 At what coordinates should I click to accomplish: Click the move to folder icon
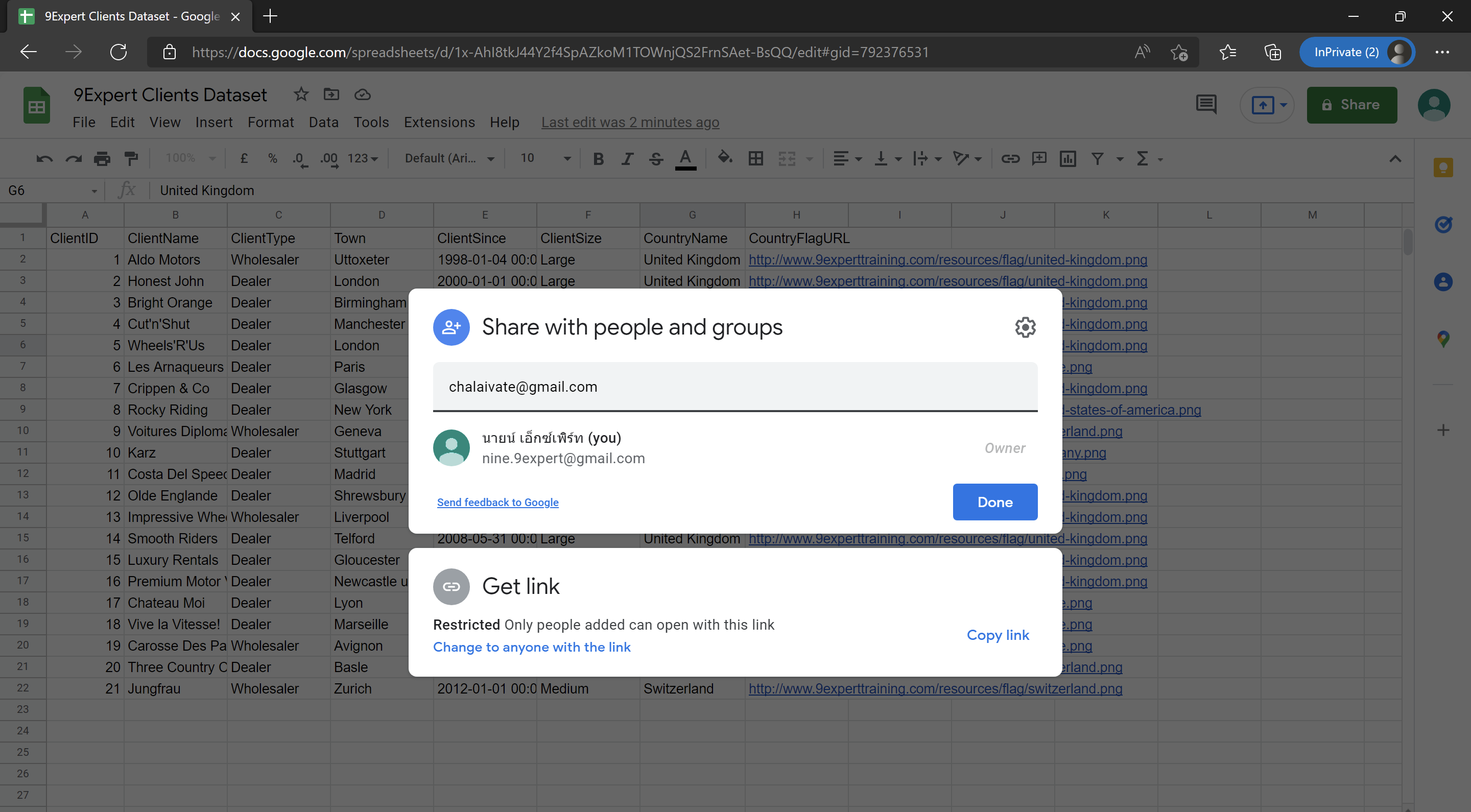tap(331, 94)
